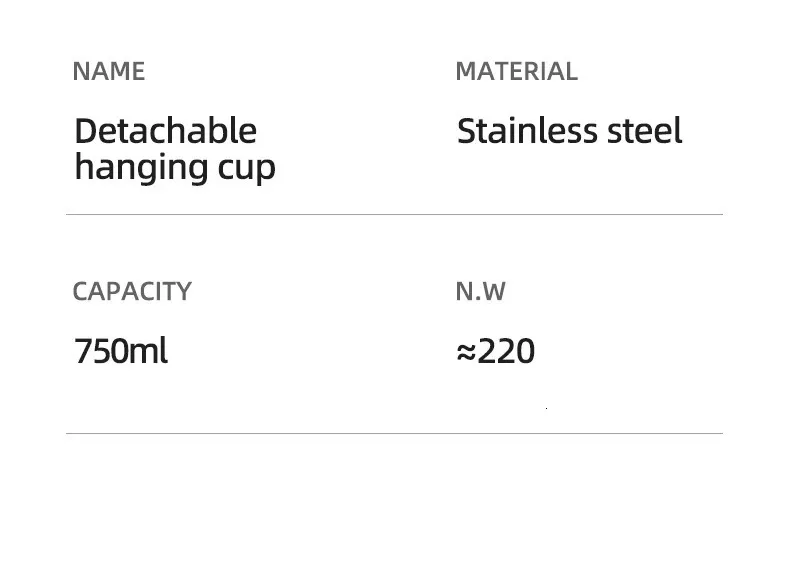Click the NAME heading label
Image resolution: width=790 pixels, height=574 pixels.
108,71
